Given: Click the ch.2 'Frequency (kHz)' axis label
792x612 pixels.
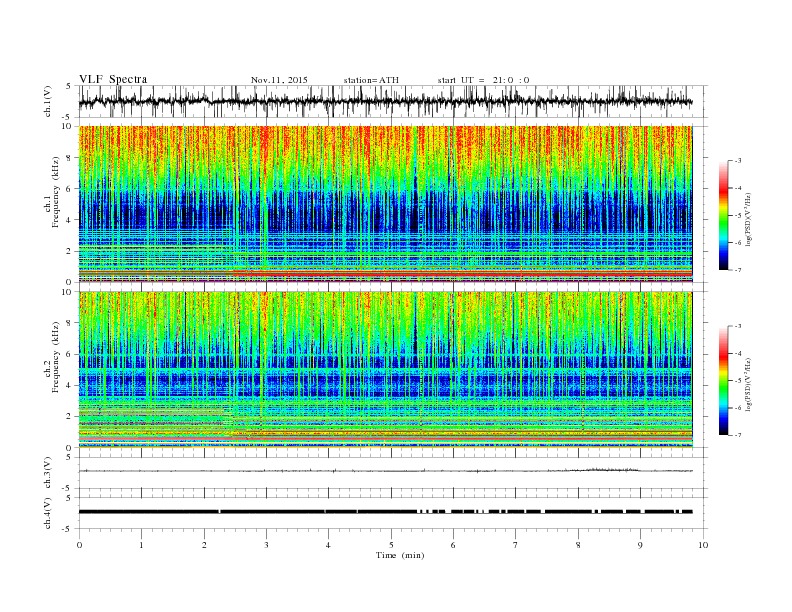Looking at the screenshot, I should pos(56,357).
